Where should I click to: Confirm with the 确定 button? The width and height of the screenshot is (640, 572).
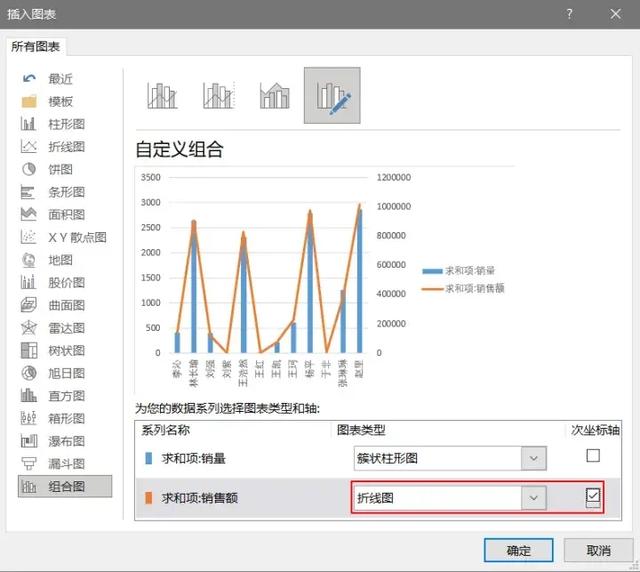click(x=518, y=550)
